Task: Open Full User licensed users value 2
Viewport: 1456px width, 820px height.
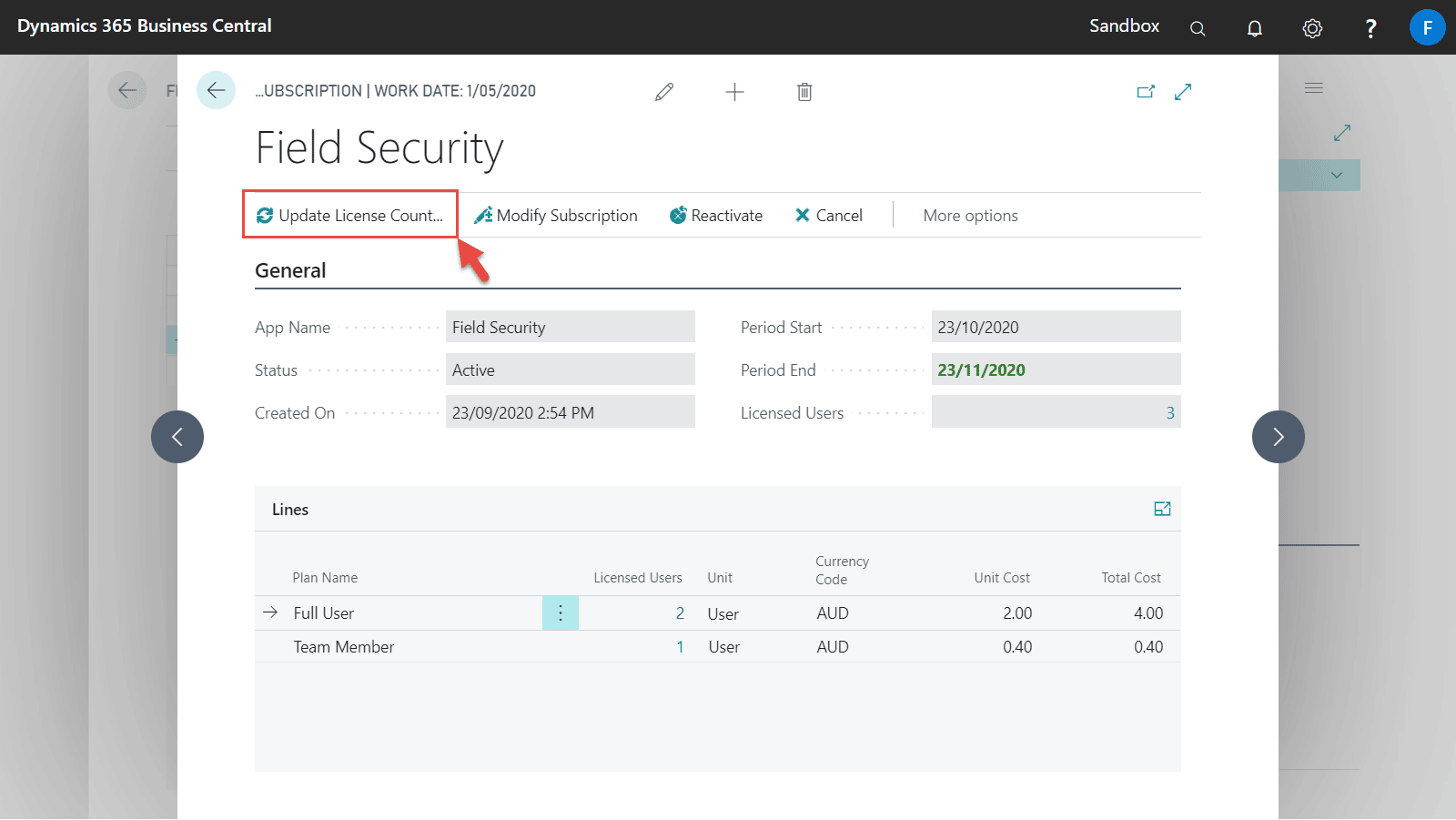Action: (x=680, y=613)
